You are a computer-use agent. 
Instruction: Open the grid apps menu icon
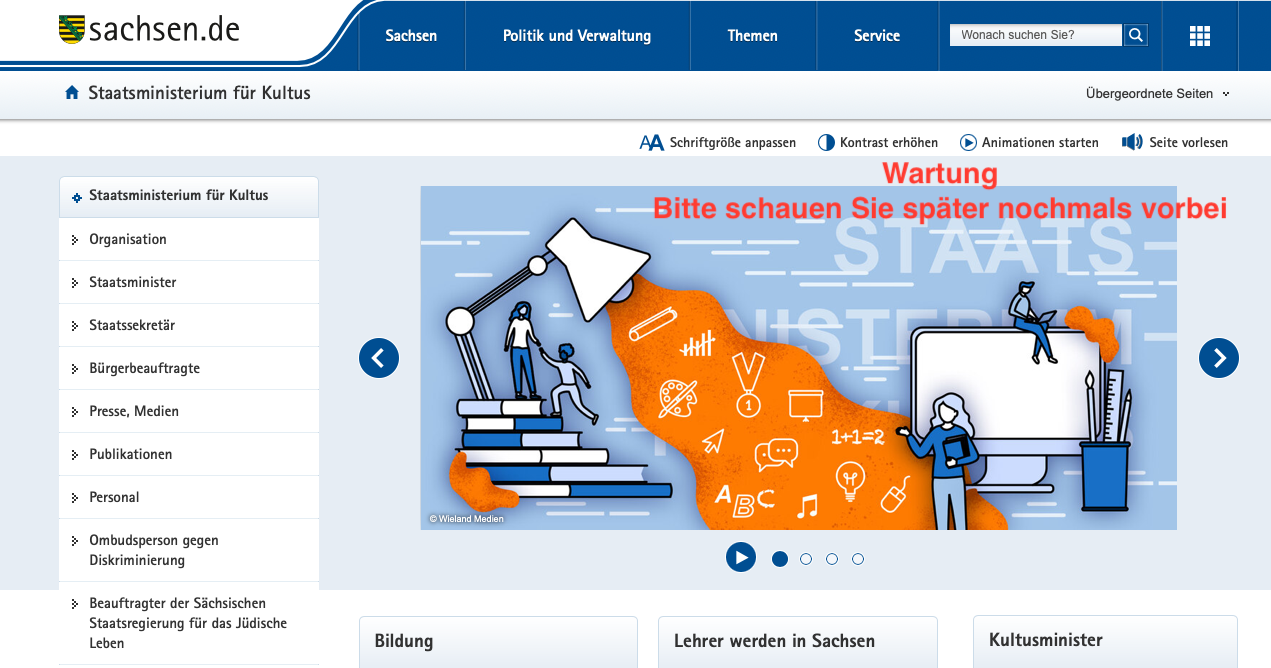(x=1200, y=36)
